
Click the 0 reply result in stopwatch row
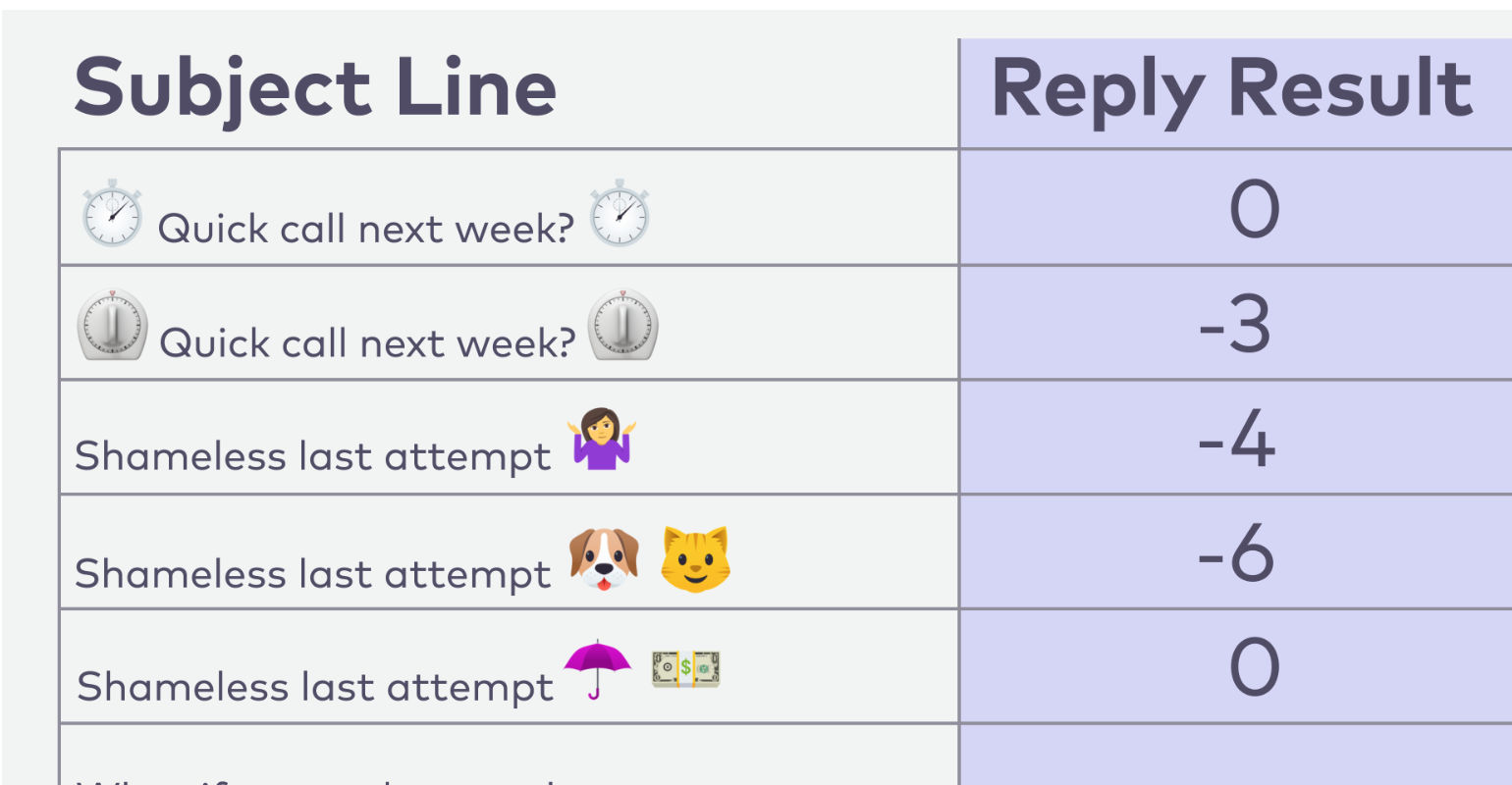pos(1235,208)
